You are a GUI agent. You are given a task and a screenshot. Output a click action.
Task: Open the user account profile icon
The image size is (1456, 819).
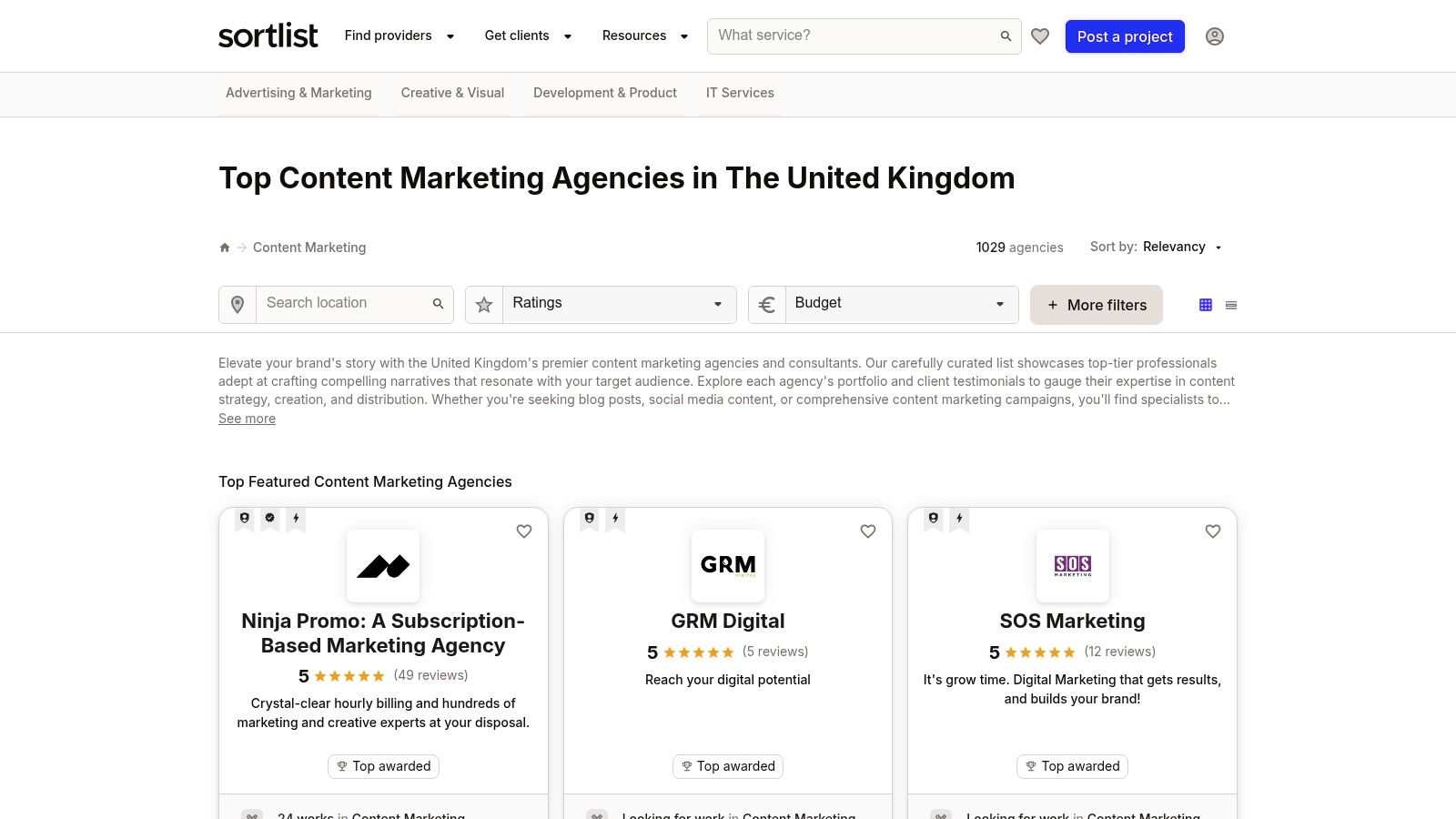click(x=1215, y=36)
